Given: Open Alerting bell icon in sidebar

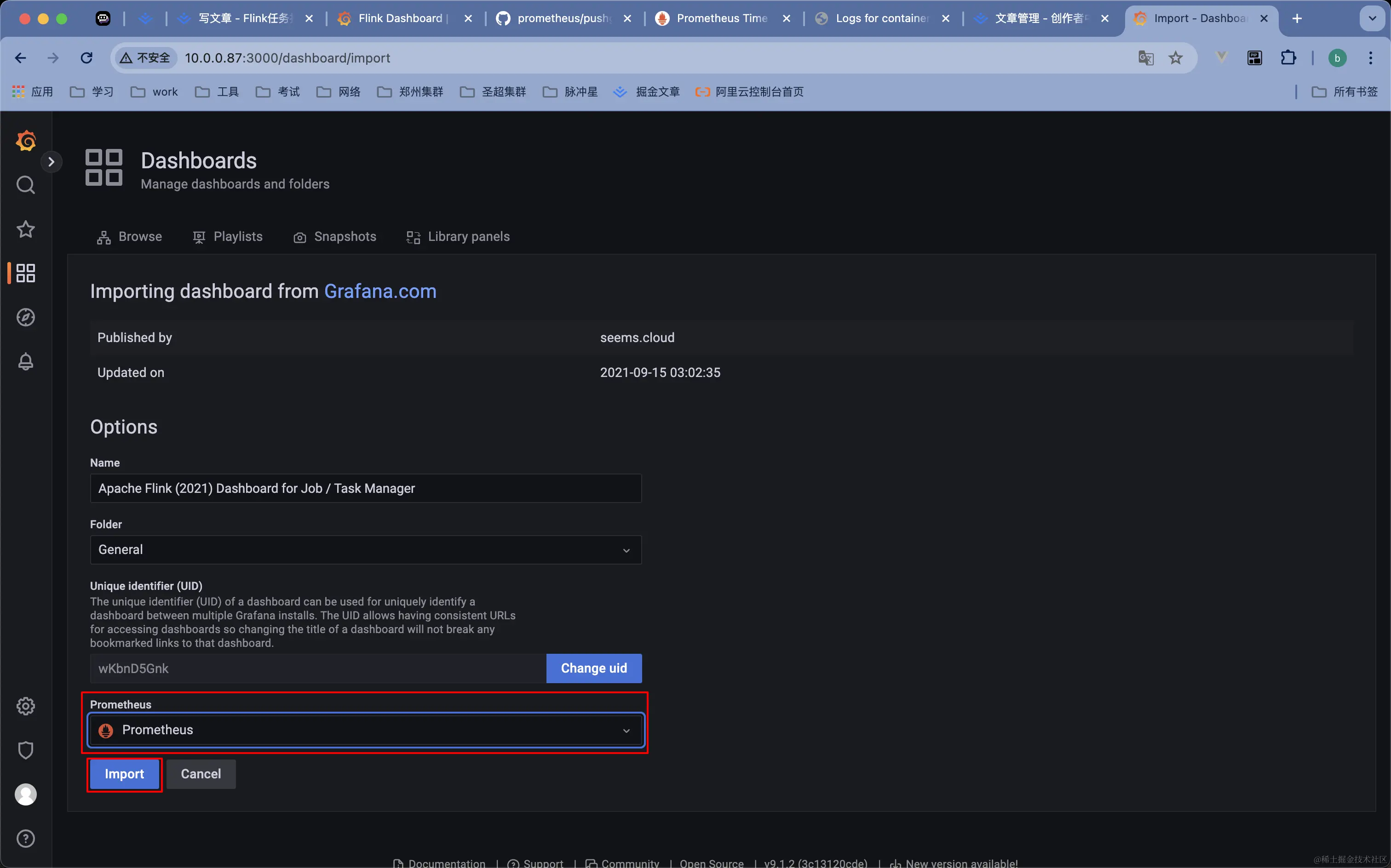Looking at the screenshot, I should click(25, 362).
